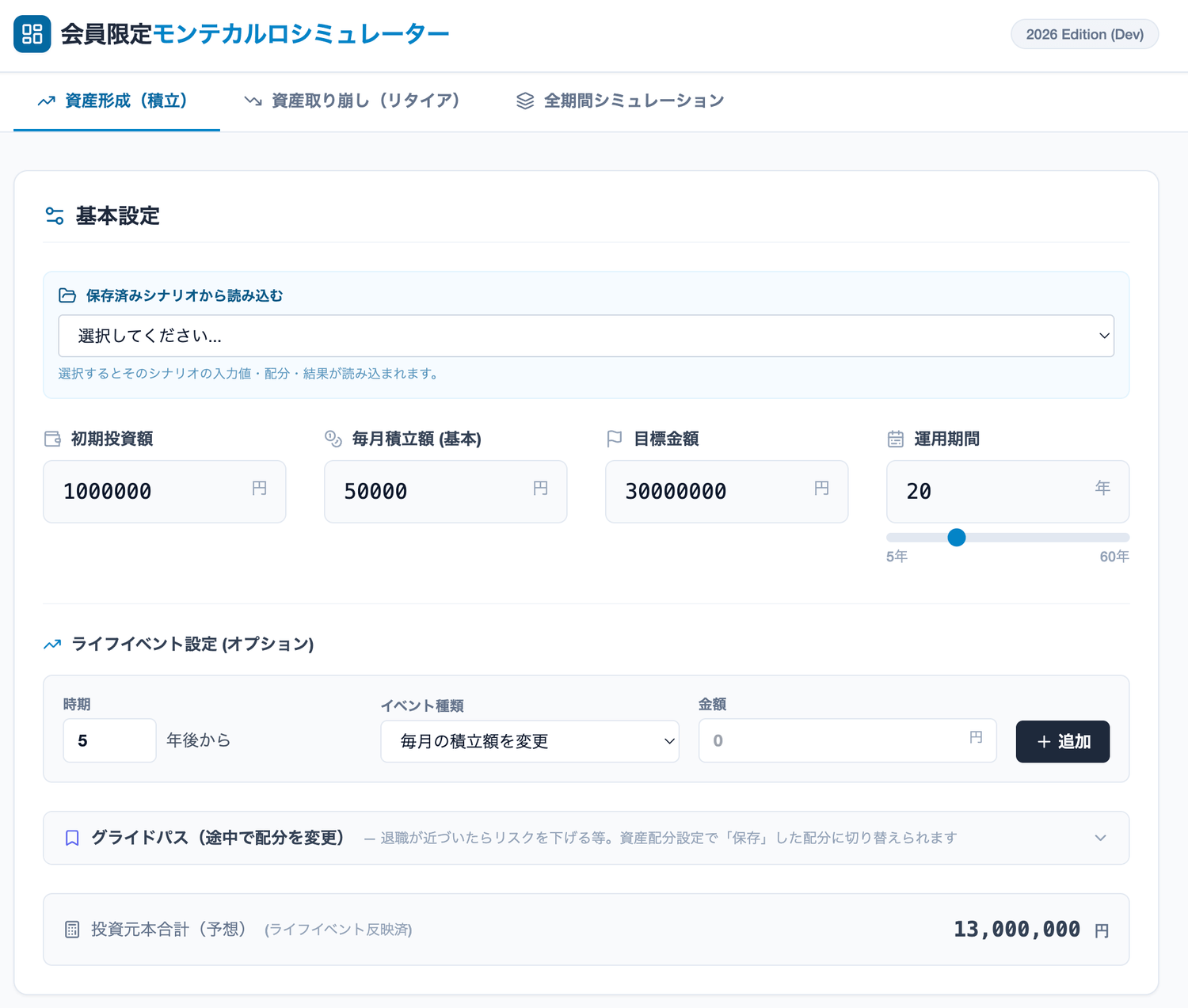Image resolution: width=1188 pixels, height=1008 pixels.
Task: Click the bookmark icon beside グライドパス
Action: pyautogui.click(x=72, y=838)
